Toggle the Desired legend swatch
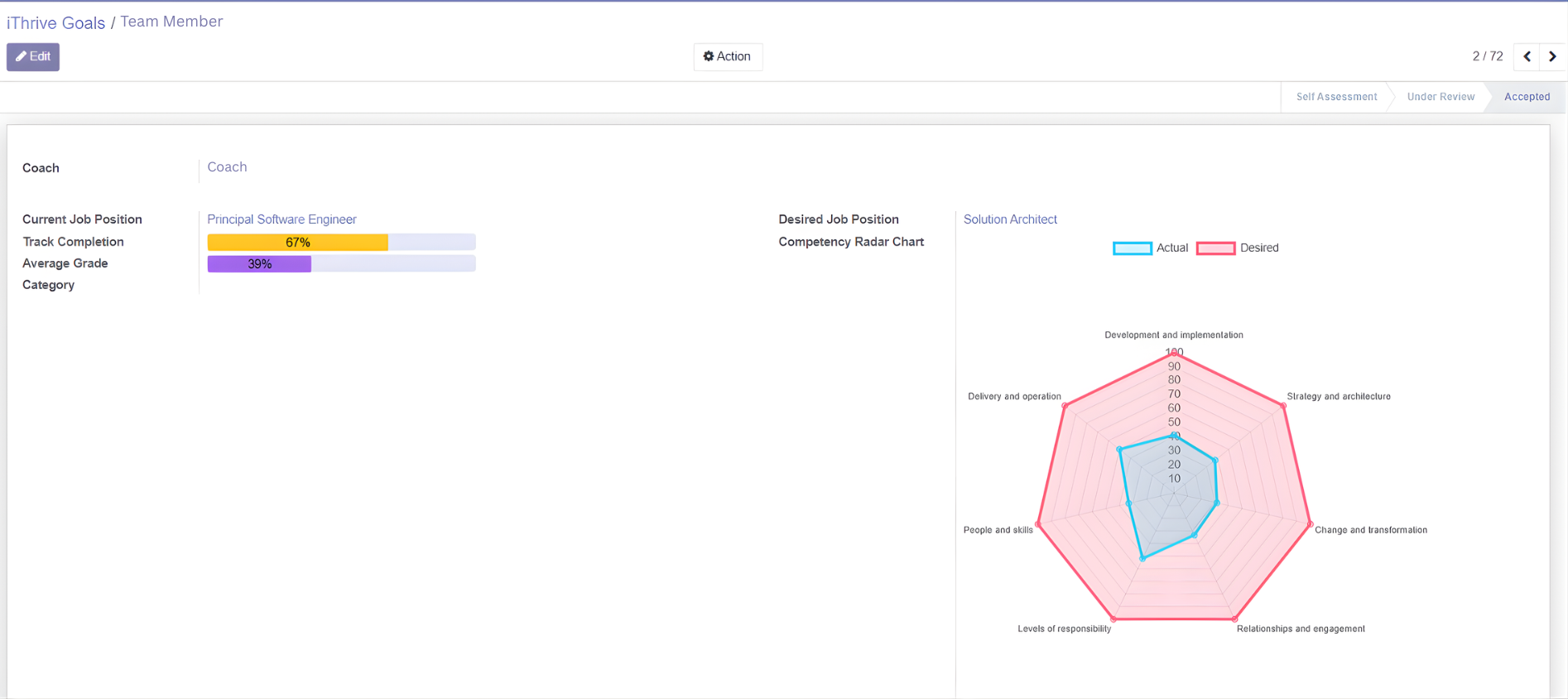 point(1215,248)
